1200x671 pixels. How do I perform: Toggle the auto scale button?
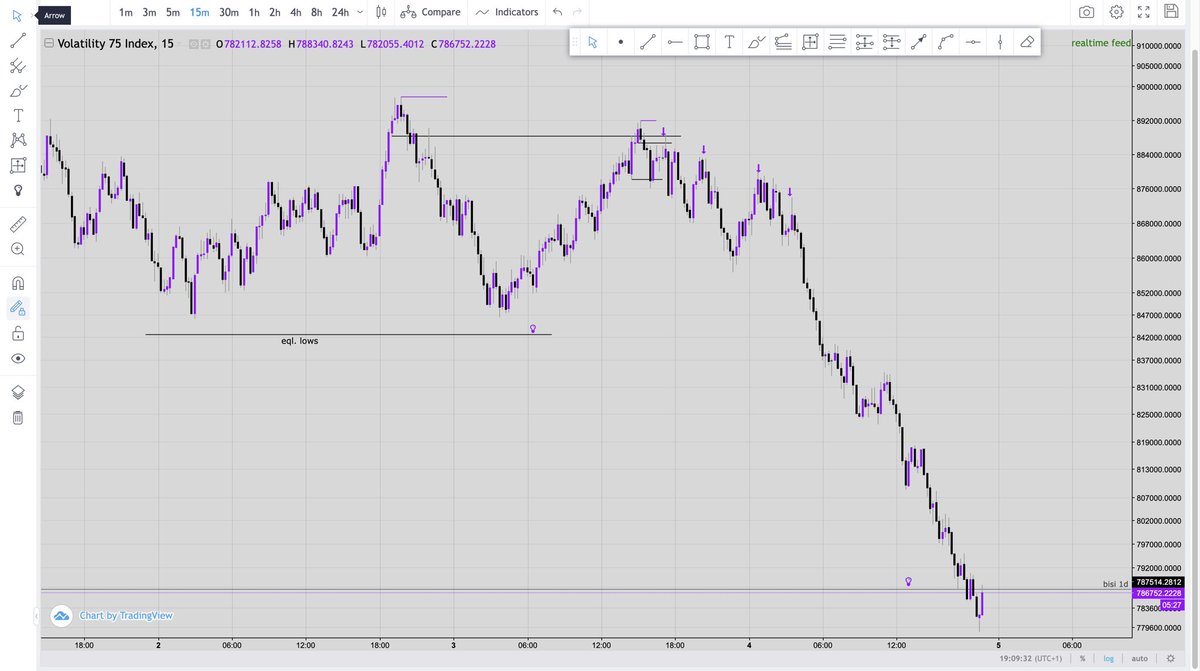point(1139,658)
